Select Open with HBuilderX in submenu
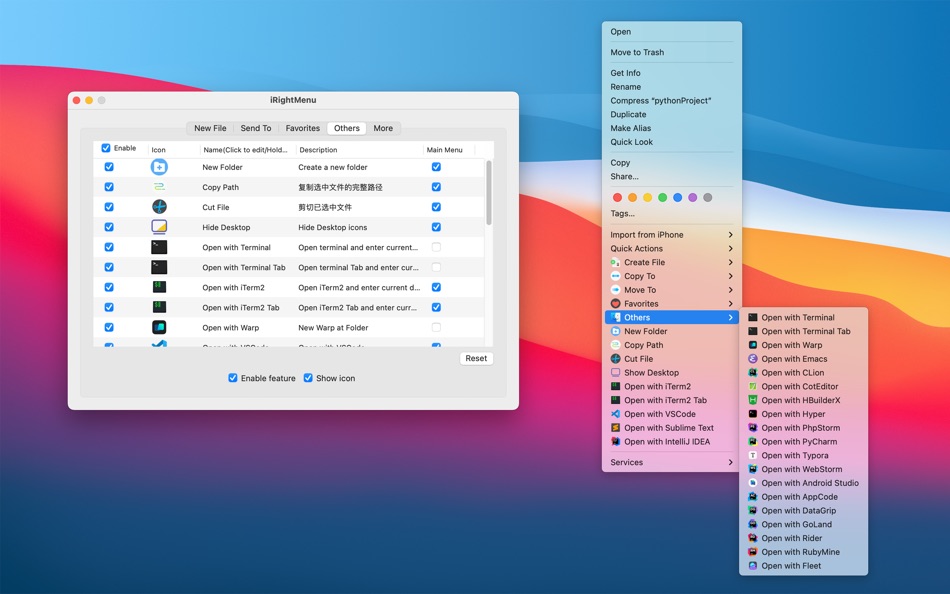The height and width of the screenshot is (594, 950). tap(803, 400)
